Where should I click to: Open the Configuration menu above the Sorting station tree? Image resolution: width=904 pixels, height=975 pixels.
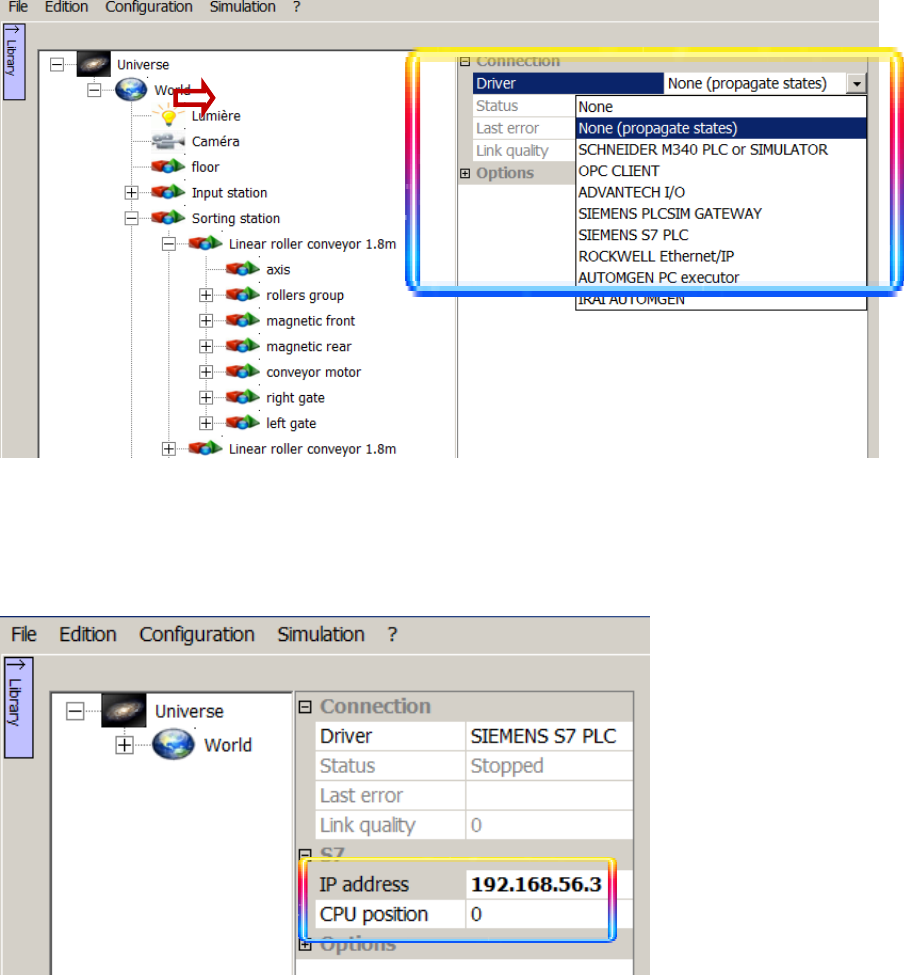coord(149,7)
